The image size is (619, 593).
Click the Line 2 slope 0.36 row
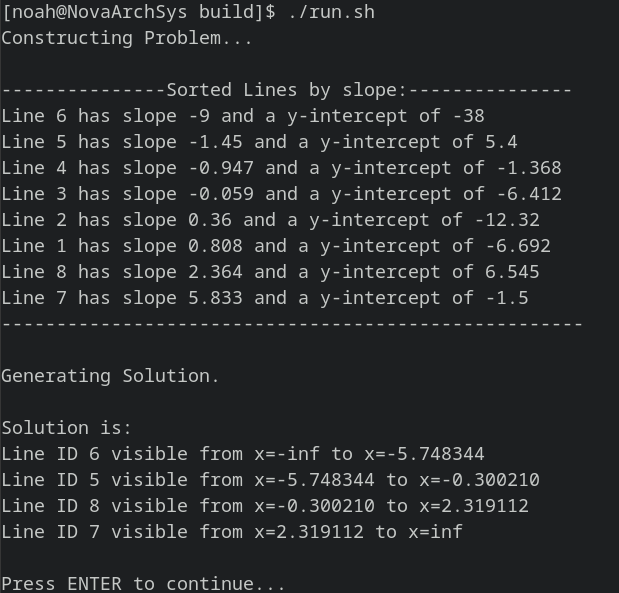(270, 220)
